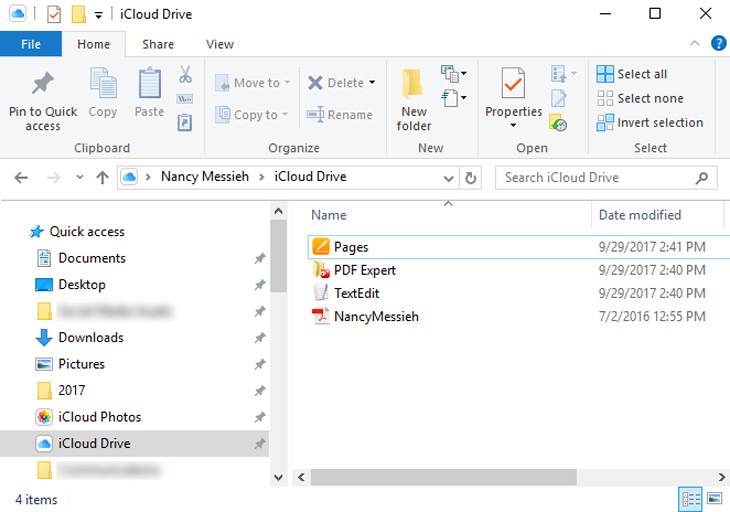Expand the Delete dropdown arrow
The width and height of the screenshot is (730, 512).
(x=372, y=83)
